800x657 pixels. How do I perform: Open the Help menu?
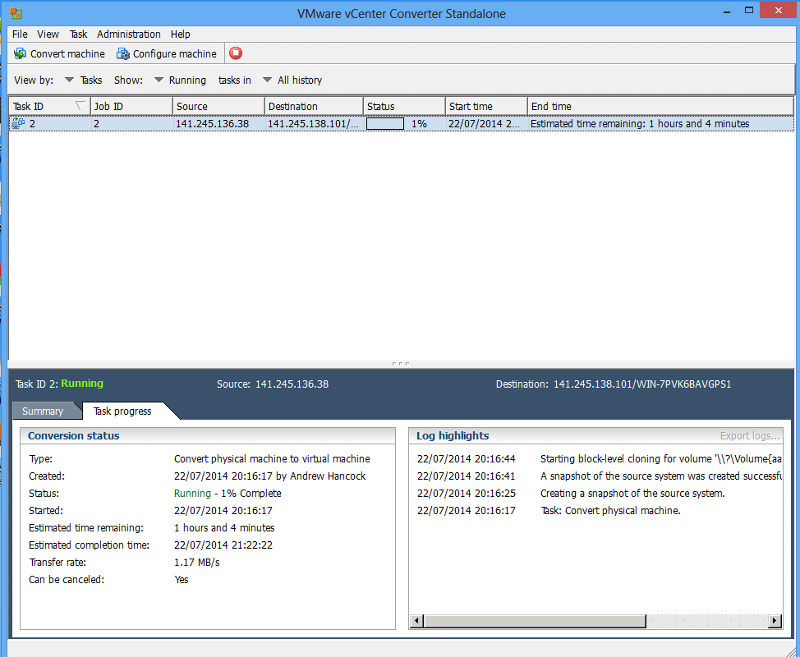181,34
